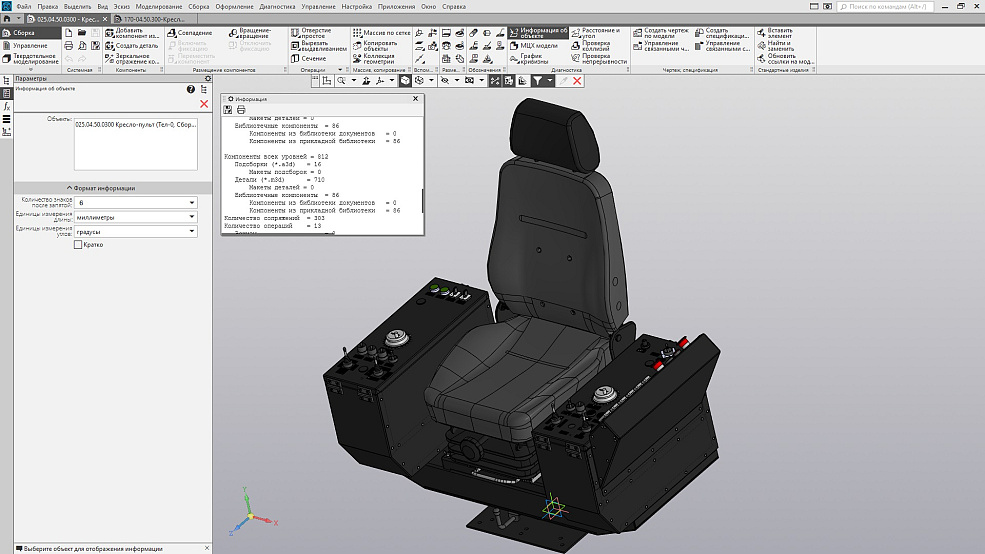
Task: Click the red X cancel icon in Параметры panel
Action: tap(204, 103)
